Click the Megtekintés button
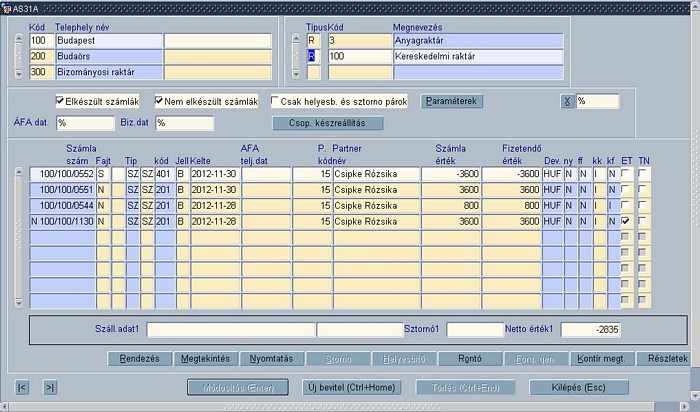700x412 pixels. pyautogui.click(x=205, y=358)
